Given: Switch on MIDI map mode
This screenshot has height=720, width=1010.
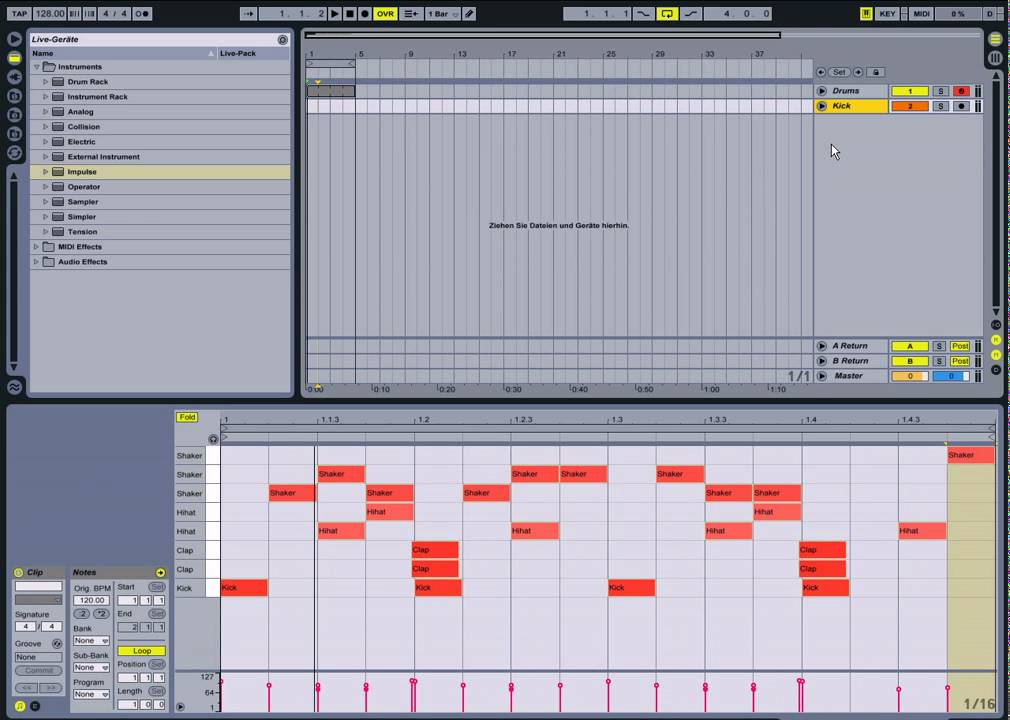Looking at the screenshot, I should click(921, 14).
